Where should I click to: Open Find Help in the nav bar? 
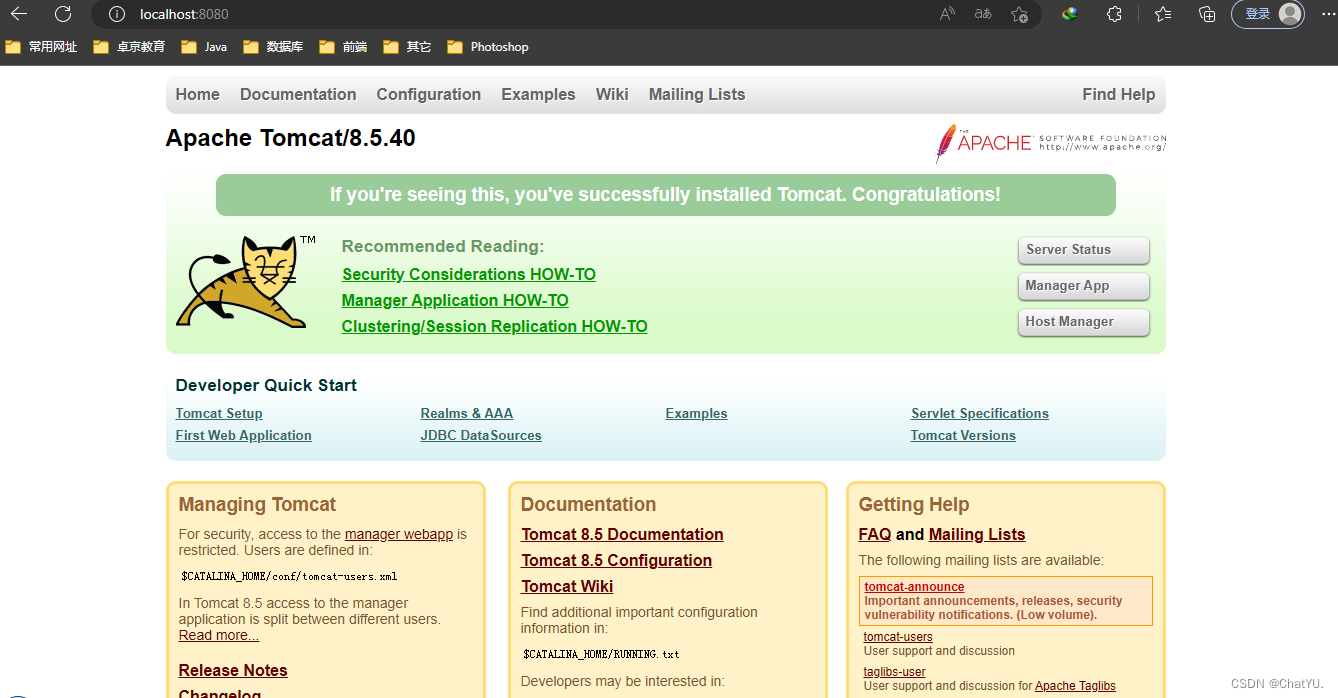pyautogui.click(x=1118, y=94)
